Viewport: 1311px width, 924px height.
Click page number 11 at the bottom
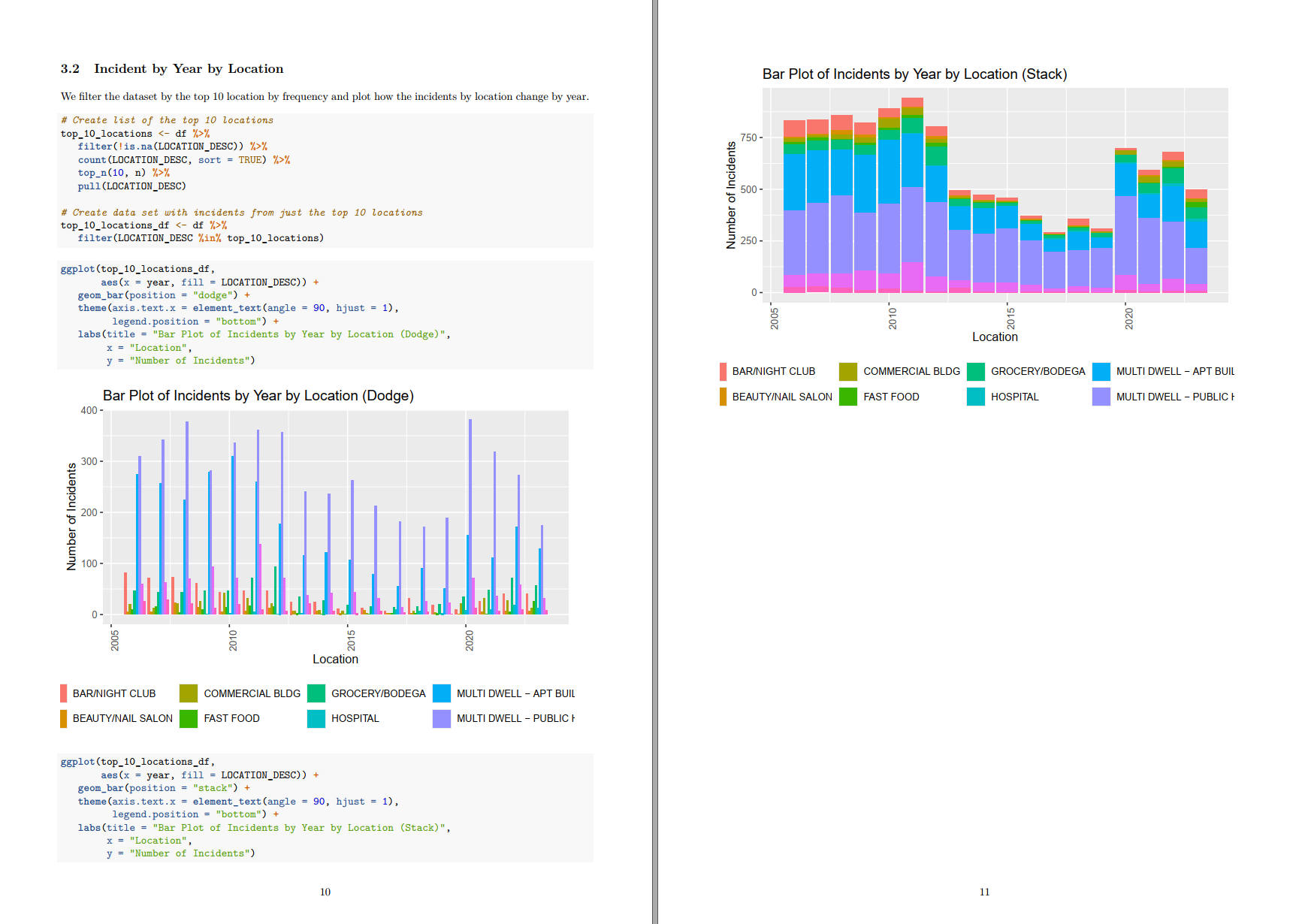pos(984,892)
